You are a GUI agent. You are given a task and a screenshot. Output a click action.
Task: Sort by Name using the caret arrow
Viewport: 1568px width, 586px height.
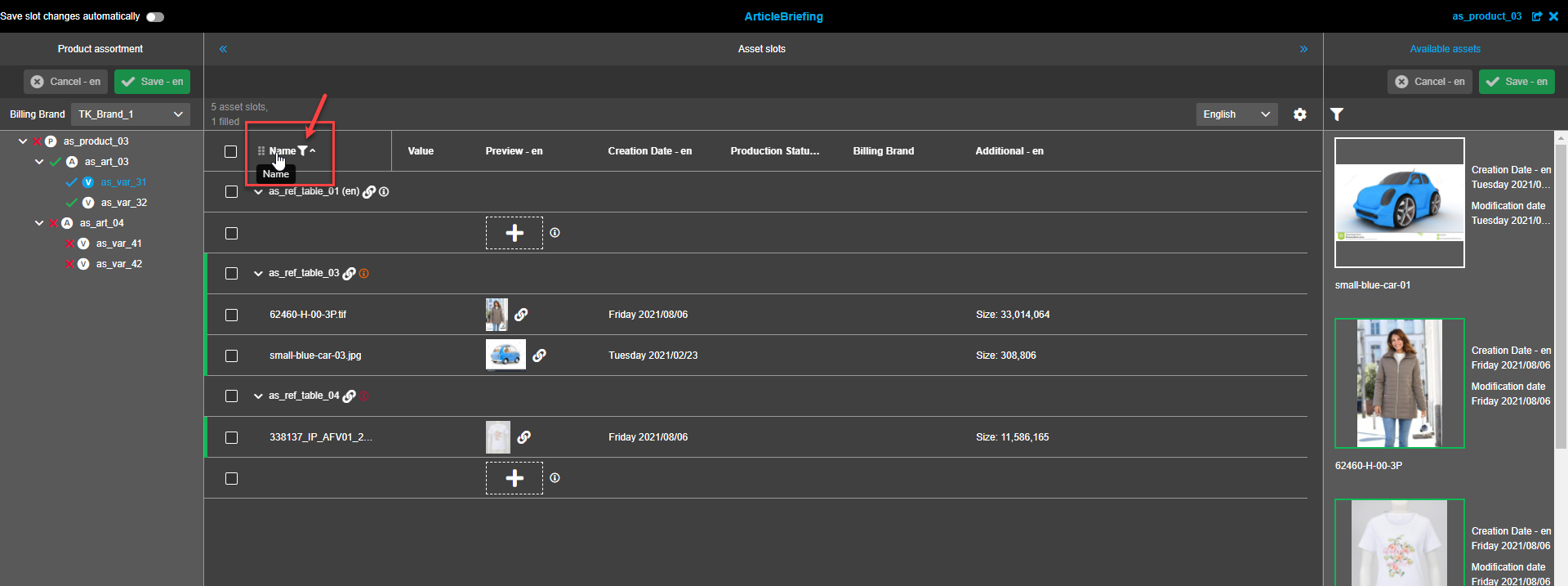click(x=313, y=151)
